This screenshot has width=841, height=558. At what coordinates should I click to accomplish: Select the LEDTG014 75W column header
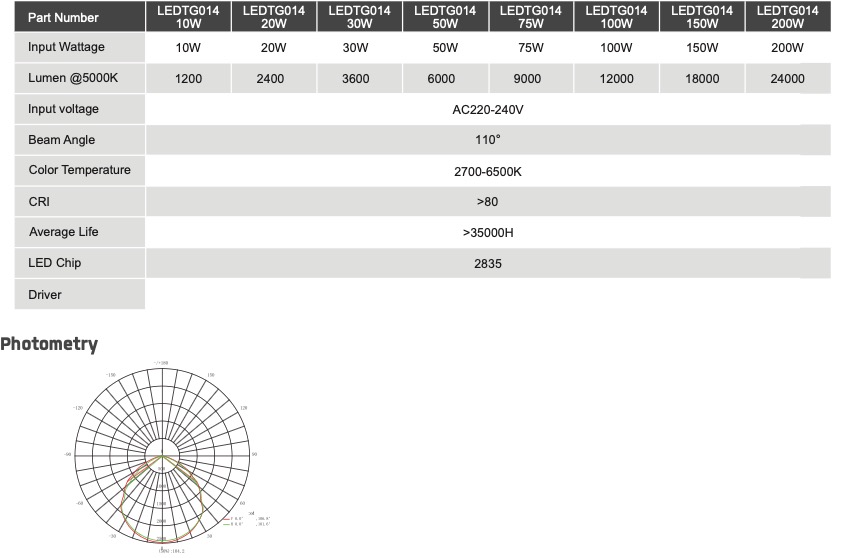pyautogui.click(x=531, y=17)
